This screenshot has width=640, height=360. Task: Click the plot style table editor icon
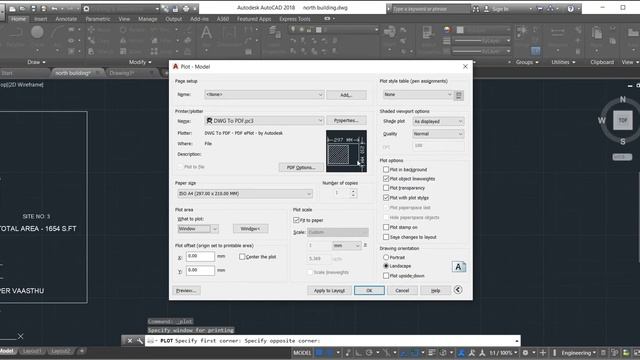click(x=458, y=95)
